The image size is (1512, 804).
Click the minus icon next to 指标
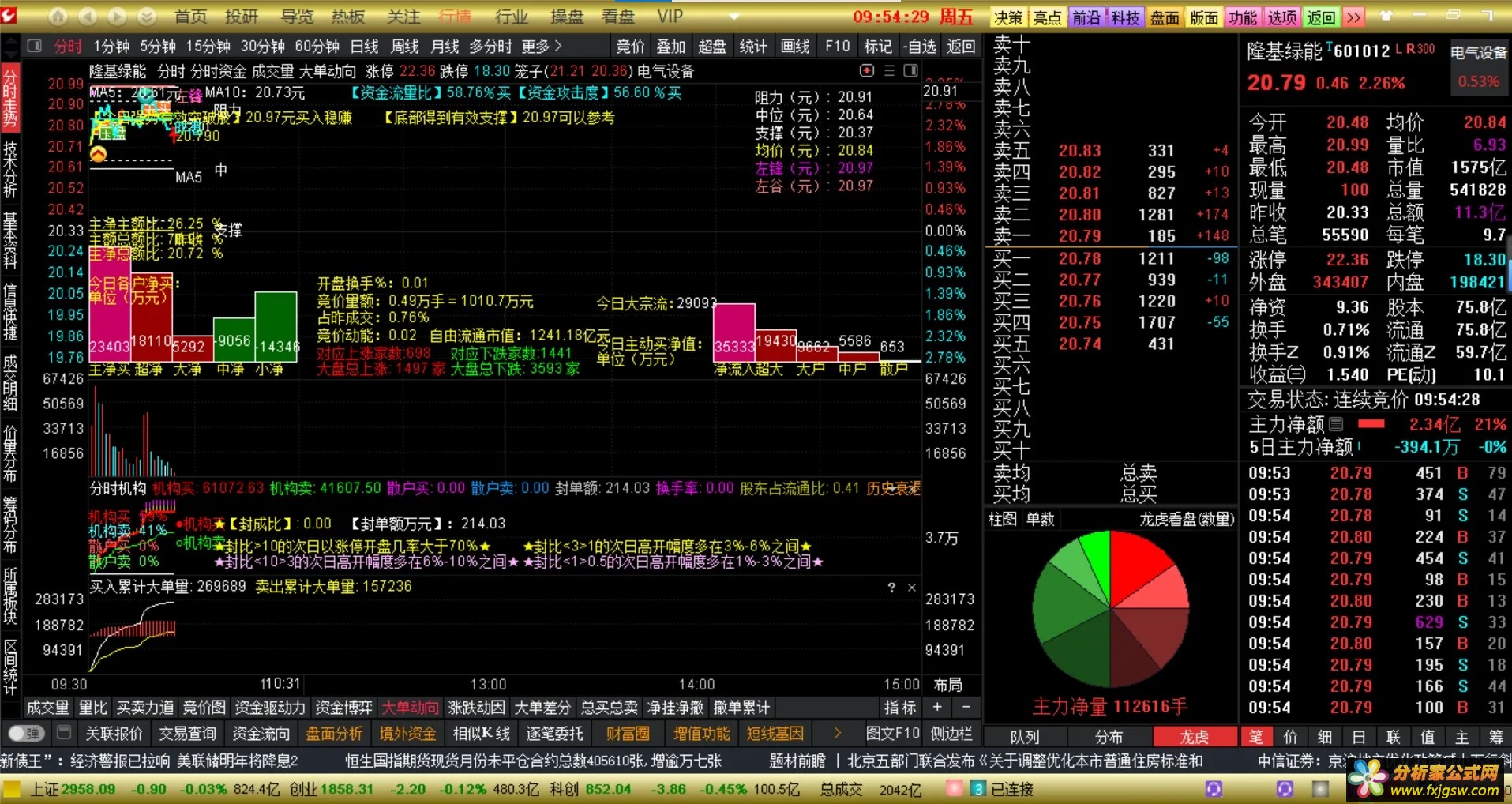pos(966,708)
